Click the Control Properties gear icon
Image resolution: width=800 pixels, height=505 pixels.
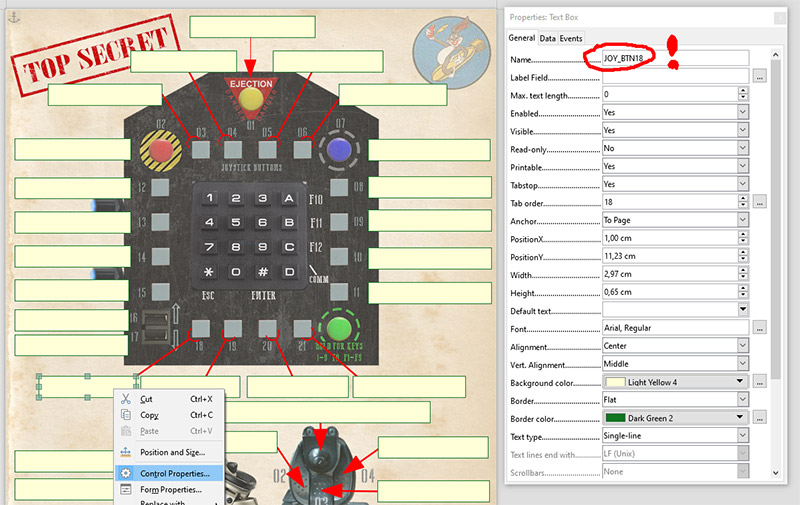125,473
